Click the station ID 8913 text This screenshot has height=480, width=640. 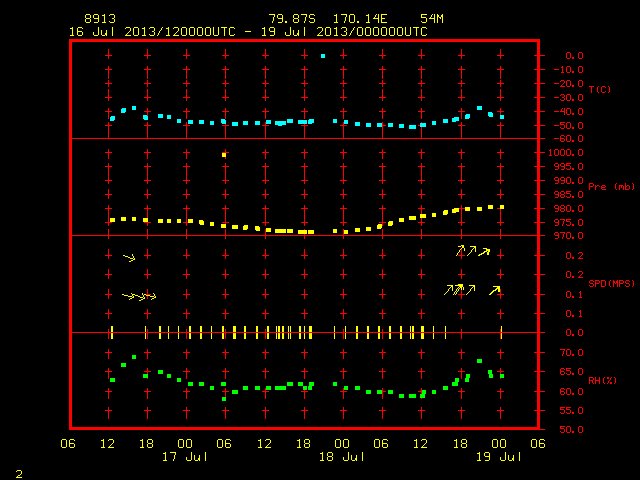pyautogui.click(x=100, y=19)
